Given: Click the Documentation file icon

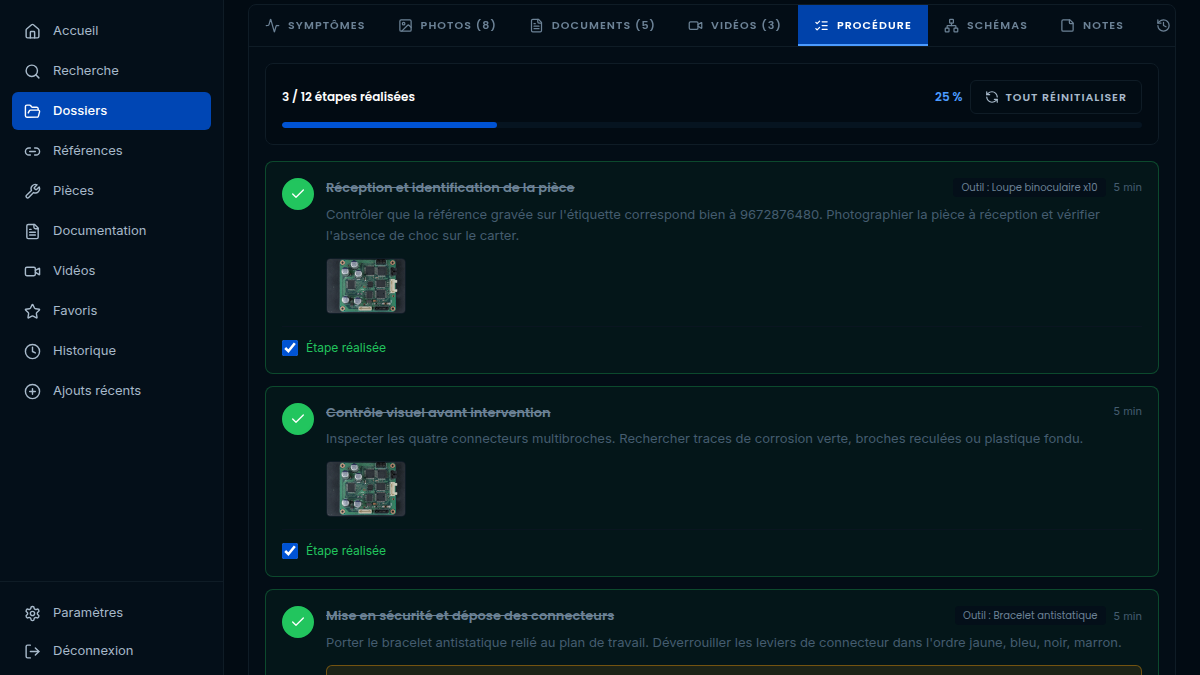Looking at the screenshot, I should pos(33,231).
